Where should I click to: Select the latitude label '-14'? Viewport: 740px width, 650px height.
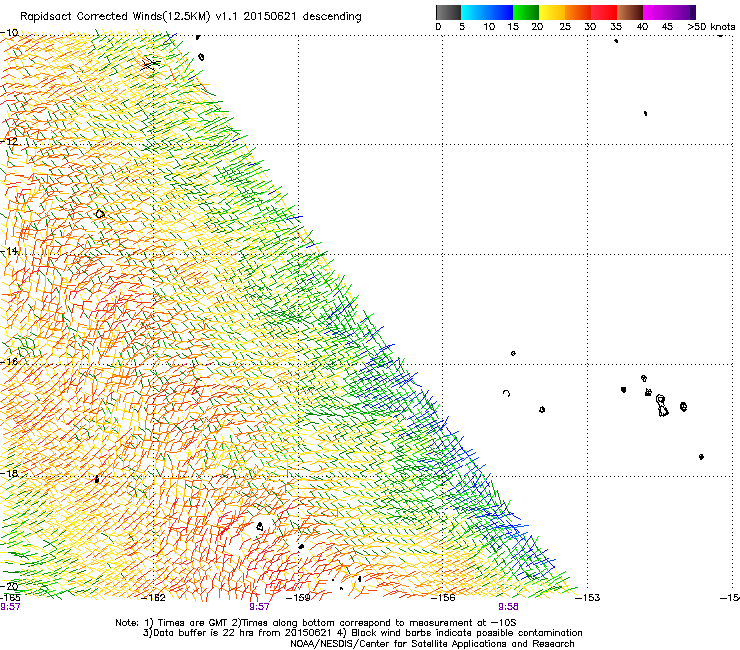click(8, 251)
